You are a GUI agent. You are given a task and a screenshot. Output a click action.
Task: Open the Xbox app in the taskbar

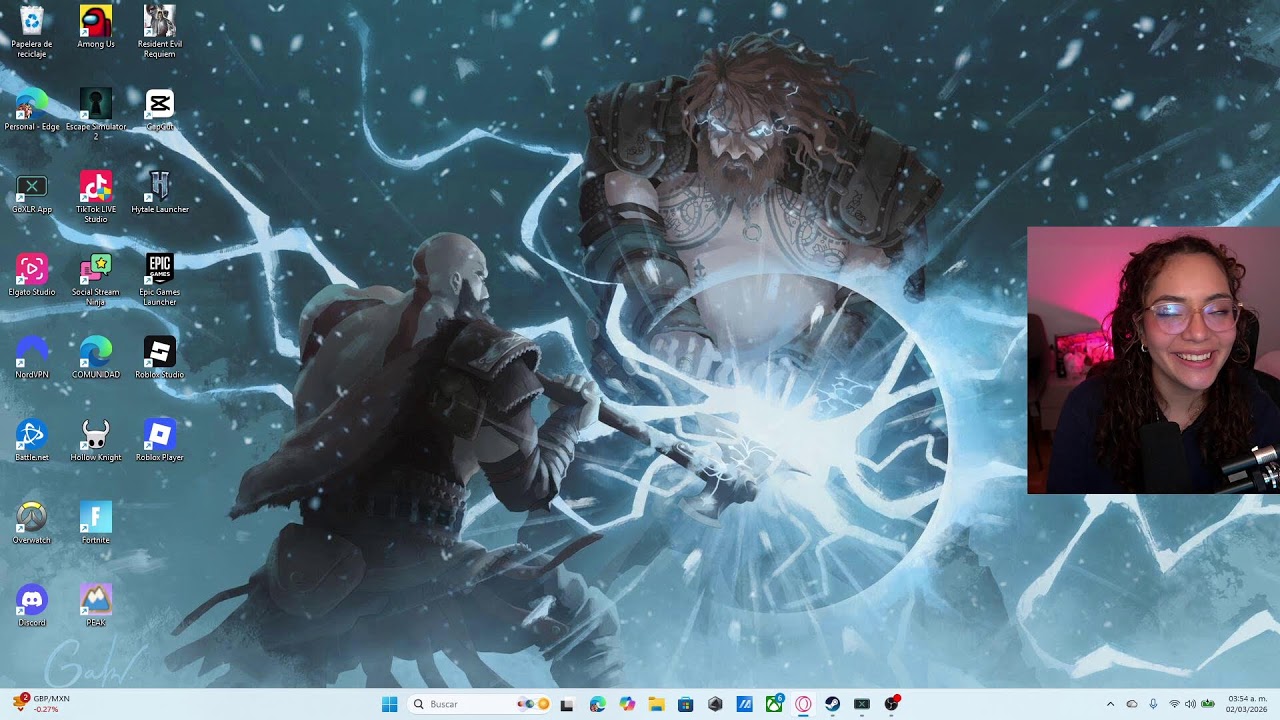tap(774, 704)
